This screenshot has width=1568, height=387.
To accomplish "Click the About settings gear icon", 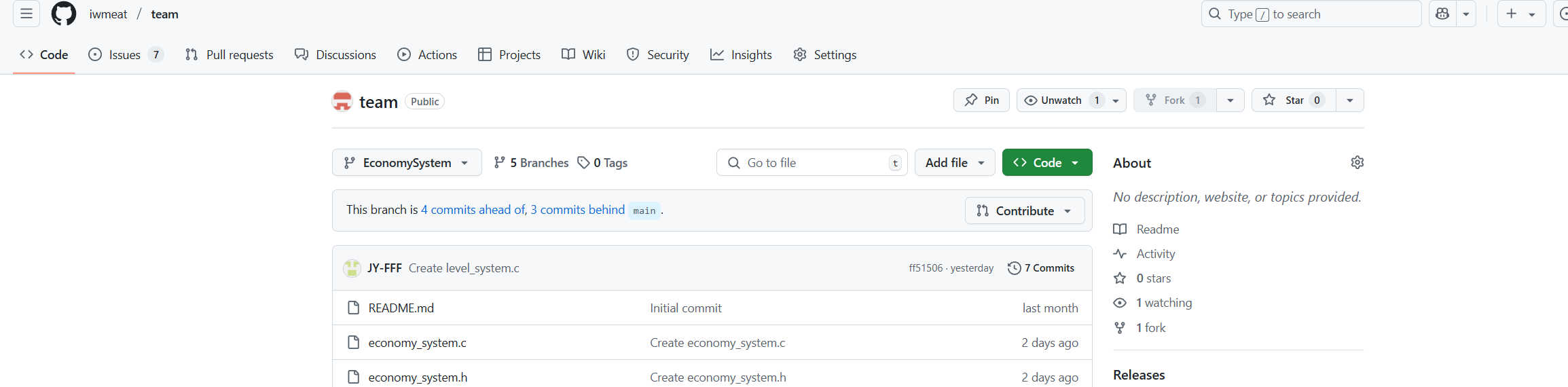I will (x=1357, y=162).
